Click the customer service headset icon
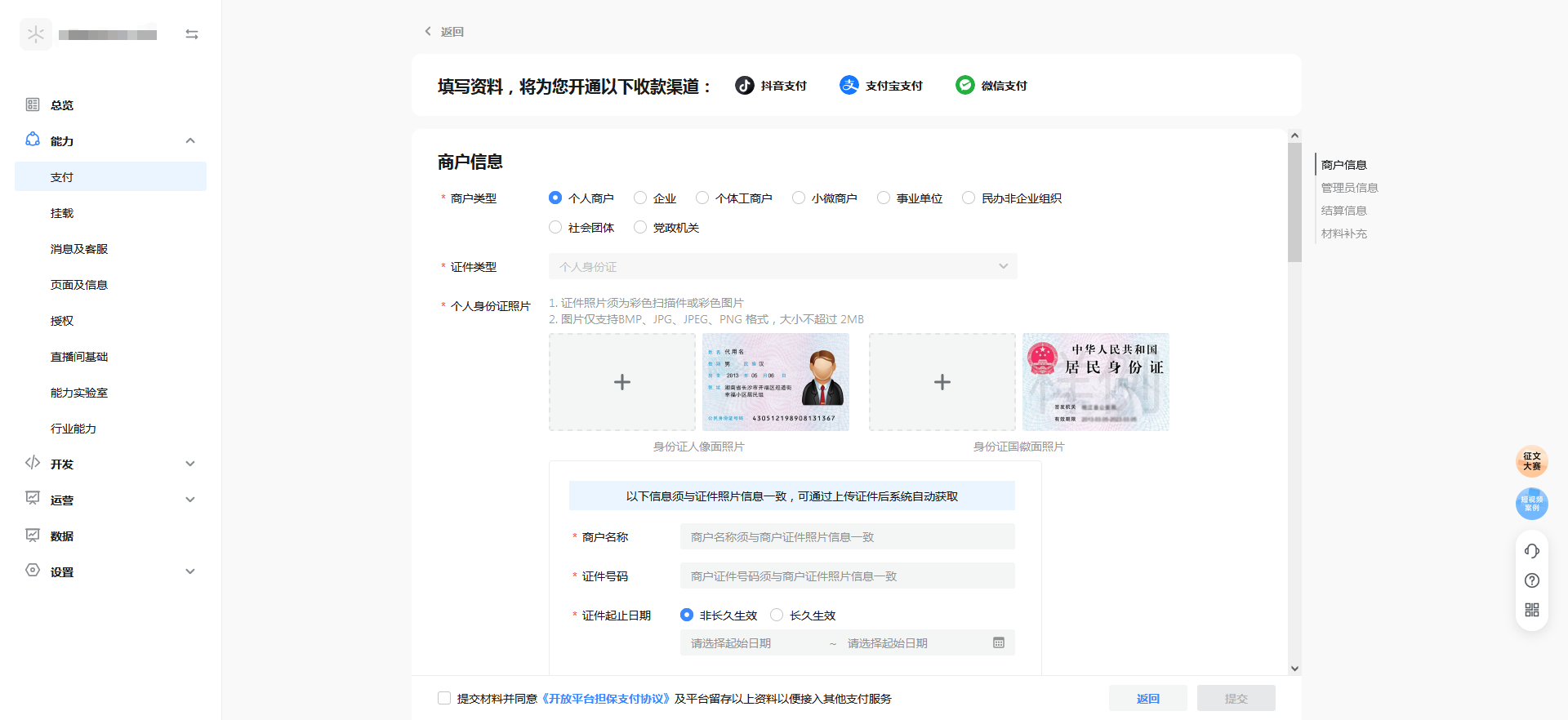 (x=1531, y=551)
